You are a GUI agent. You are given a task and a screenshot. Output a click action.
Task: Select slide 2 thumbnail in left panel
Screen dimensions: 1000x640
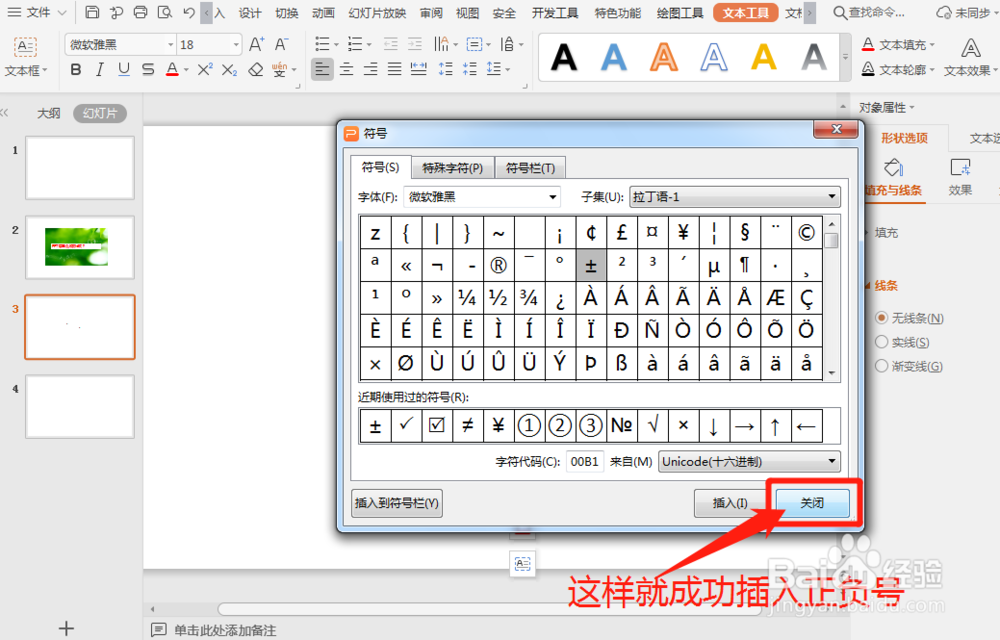click(79, 247)
